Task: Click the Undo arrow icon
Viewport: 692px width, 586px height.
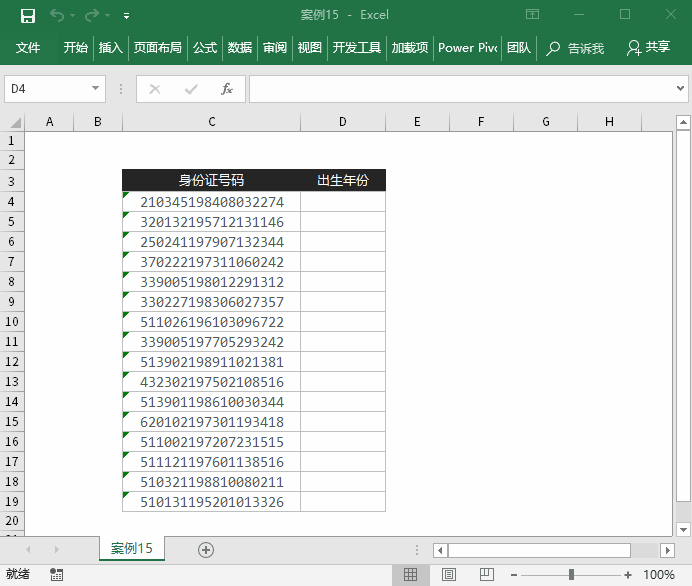Action: pyautogui.click(x=56, y=15)
